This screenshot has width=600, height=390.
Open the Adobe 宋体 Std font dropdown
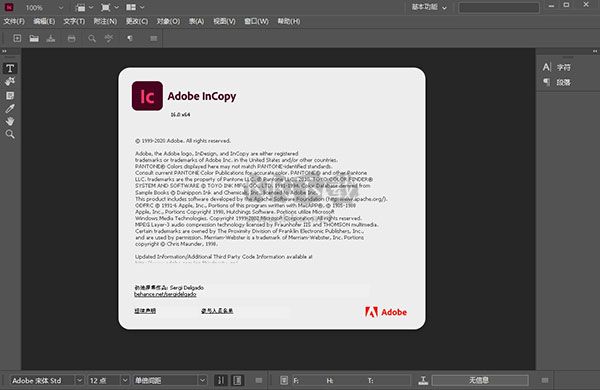pos(79,380)
